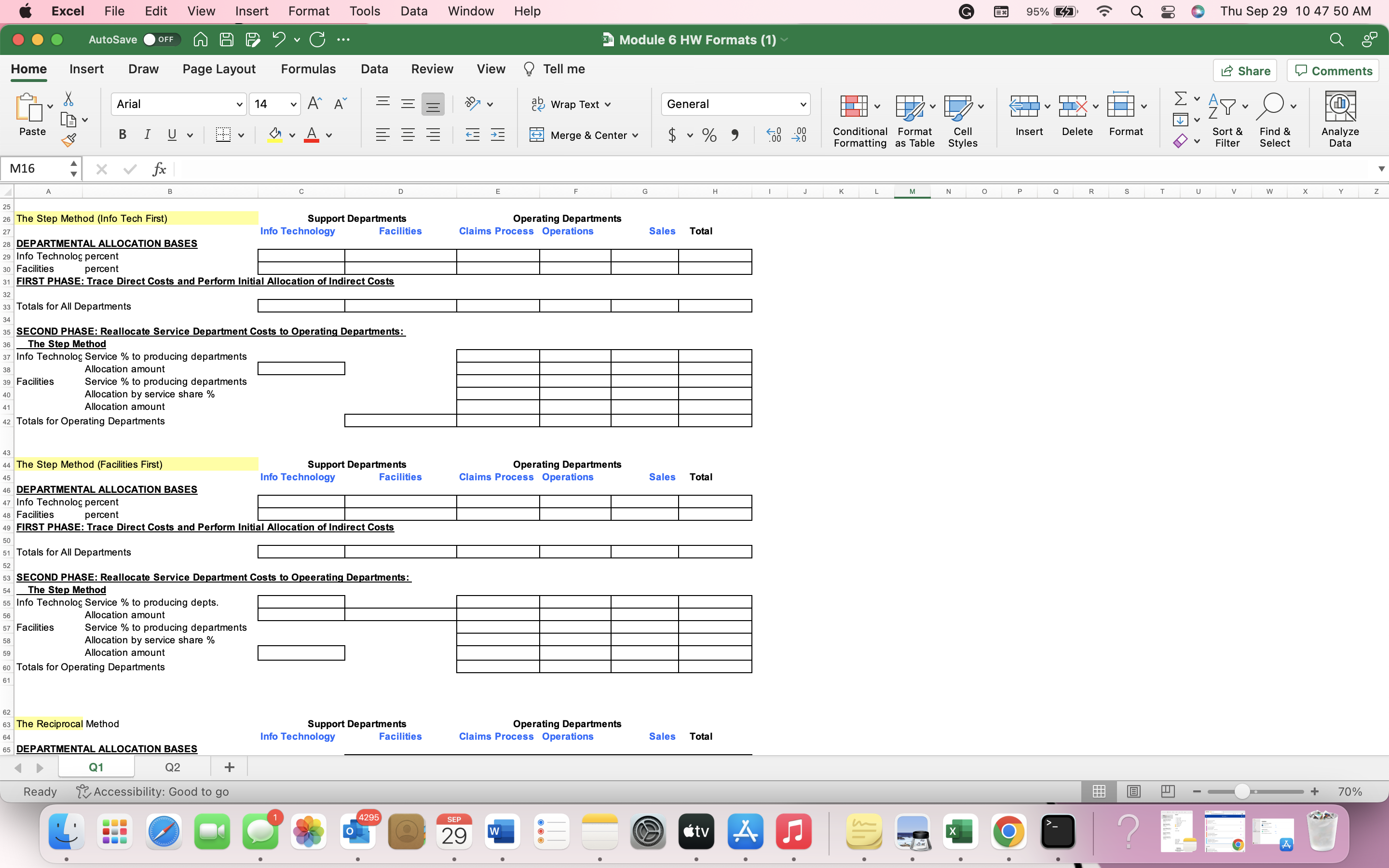Switch to the Formulas ribbon tab
Image resolution: width=1389 pixels, height=868 pixels.
point(308,69)
